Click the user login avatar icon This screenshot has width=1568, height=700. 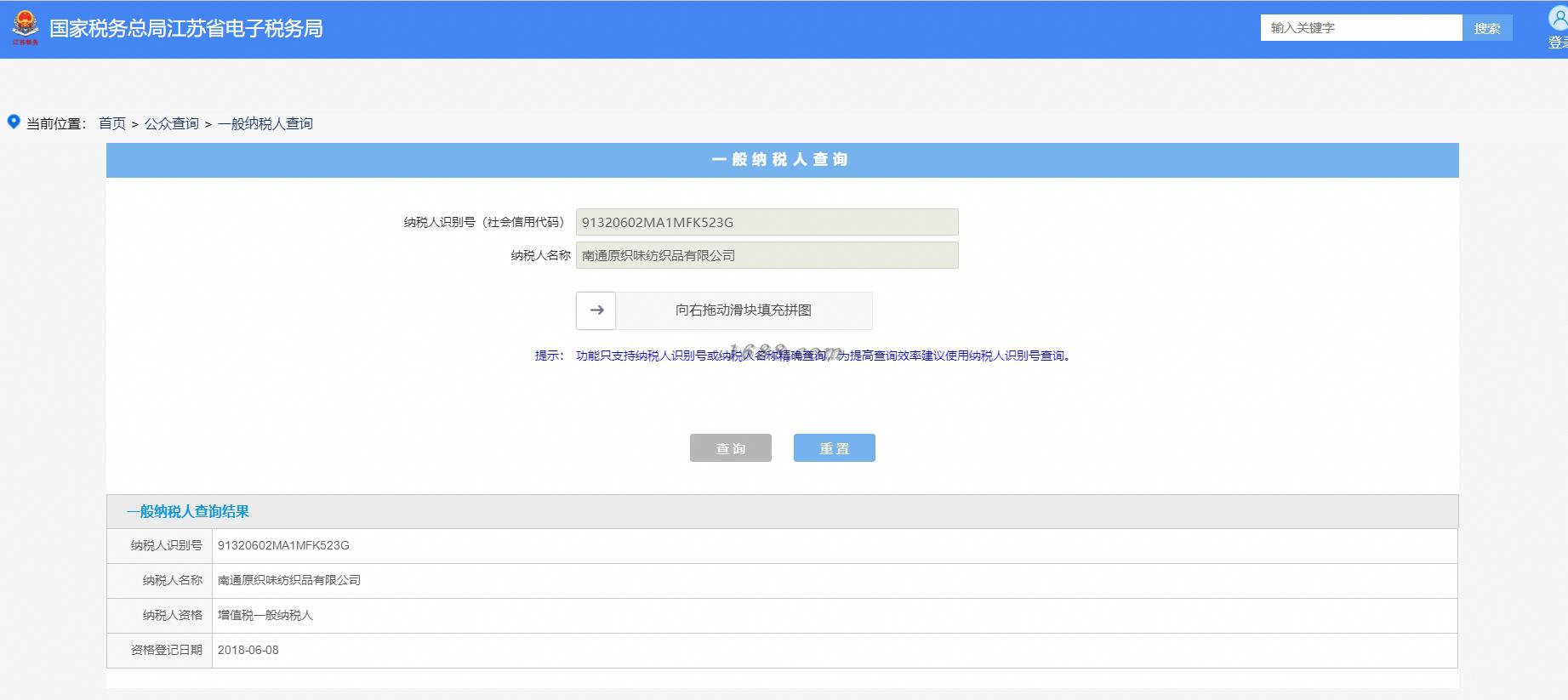pyautogui.click(x=1559, y=20)
